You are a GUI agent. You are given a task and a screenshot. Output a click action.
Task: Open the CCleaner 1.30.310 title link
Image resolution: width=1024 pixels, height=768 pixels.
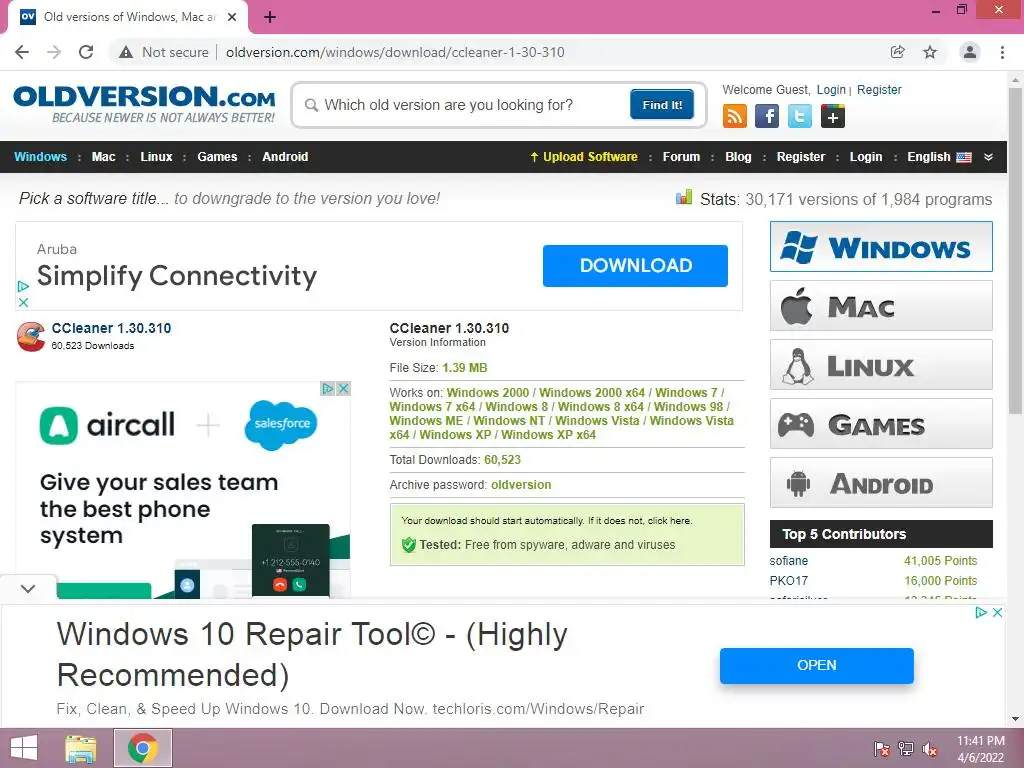(x=111, y=328)
